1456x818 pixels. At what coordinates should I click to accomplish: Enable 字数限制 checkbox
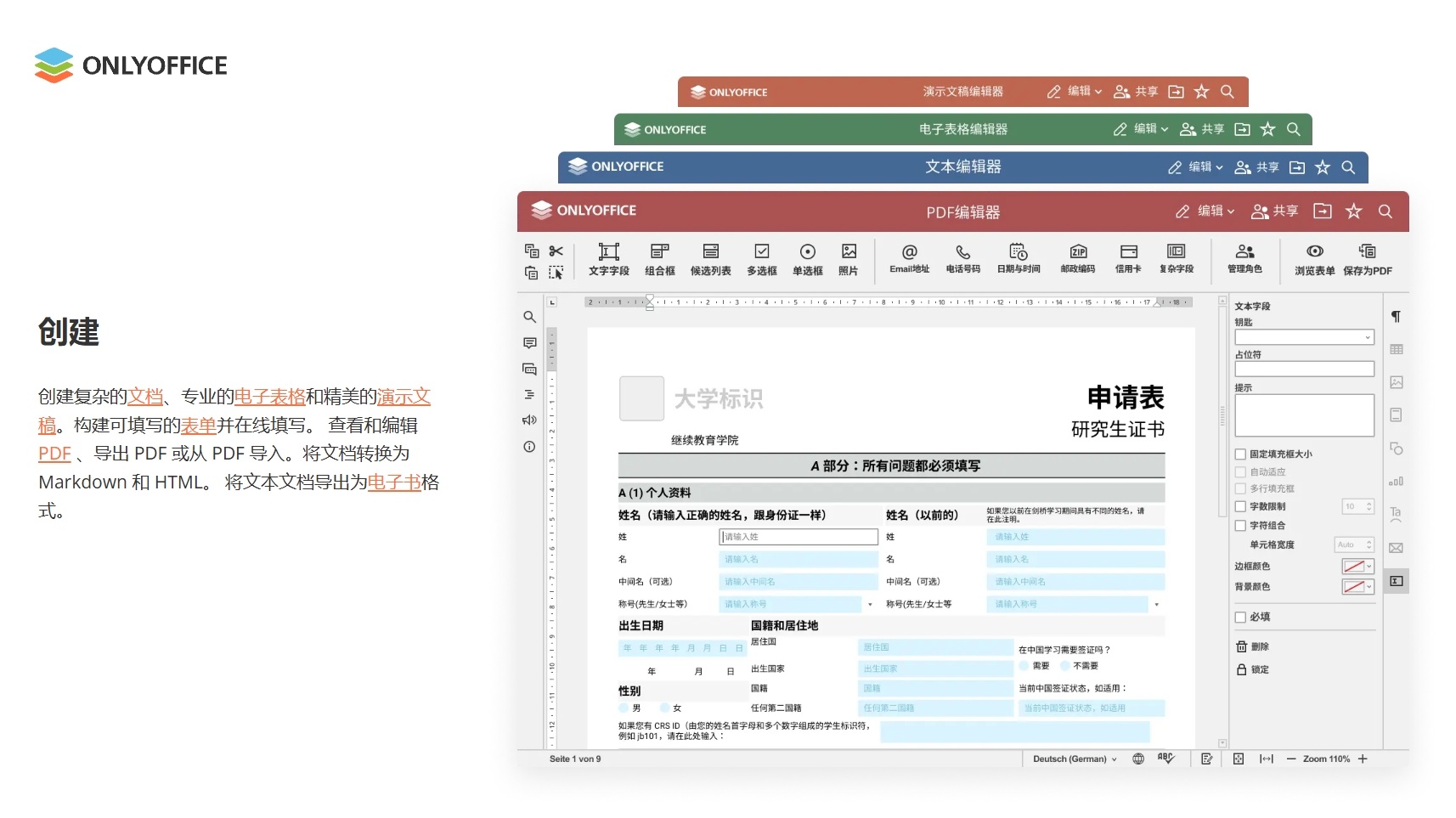click(x=1240, y=506)
